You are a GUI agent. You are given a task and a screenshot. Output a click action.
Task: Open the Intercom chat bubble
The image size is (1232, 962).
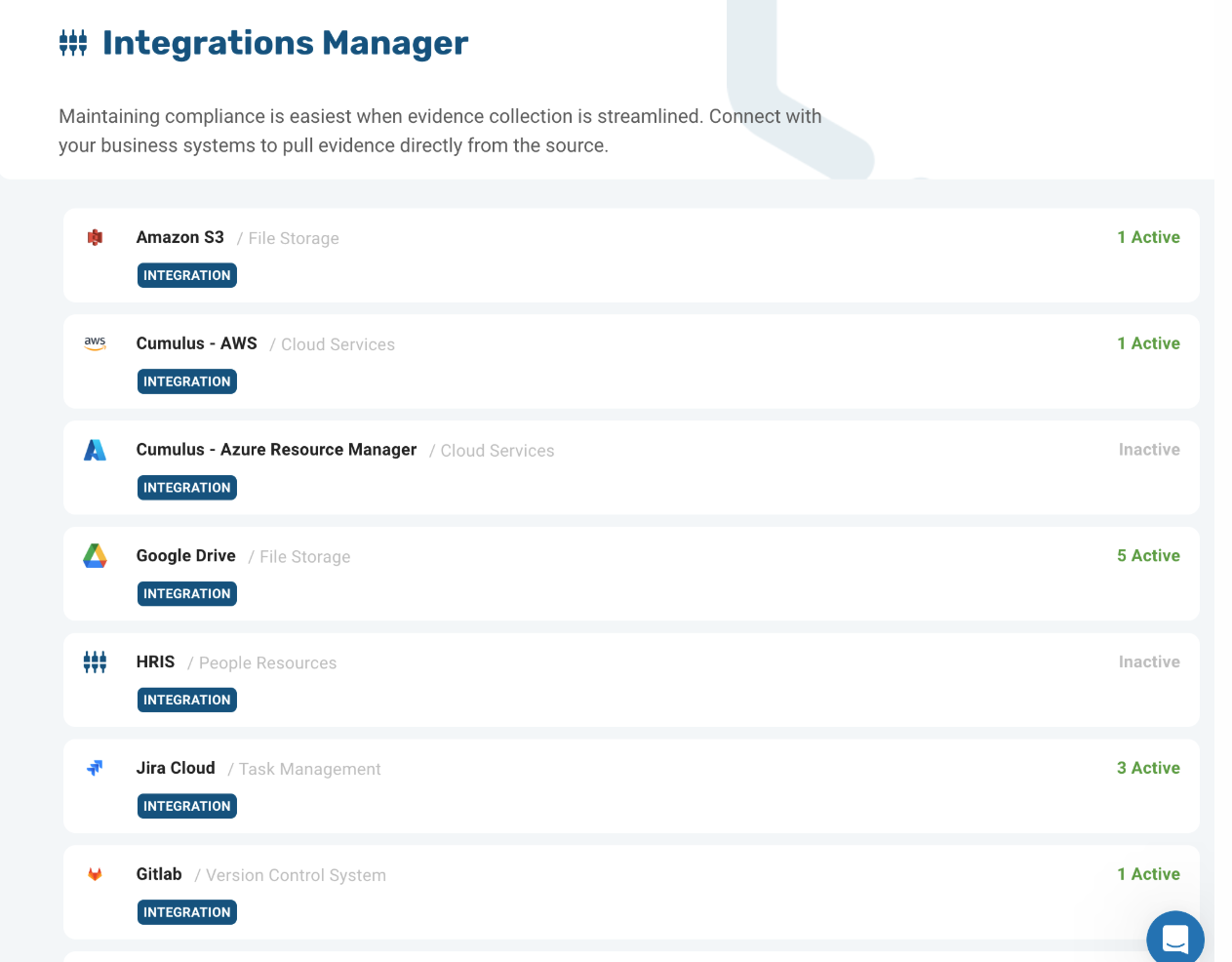(1174, 937)
